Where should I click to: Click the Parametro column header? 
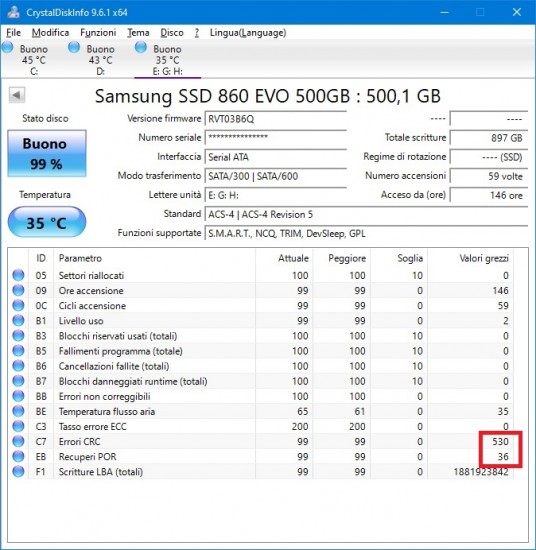click(155, 258)
